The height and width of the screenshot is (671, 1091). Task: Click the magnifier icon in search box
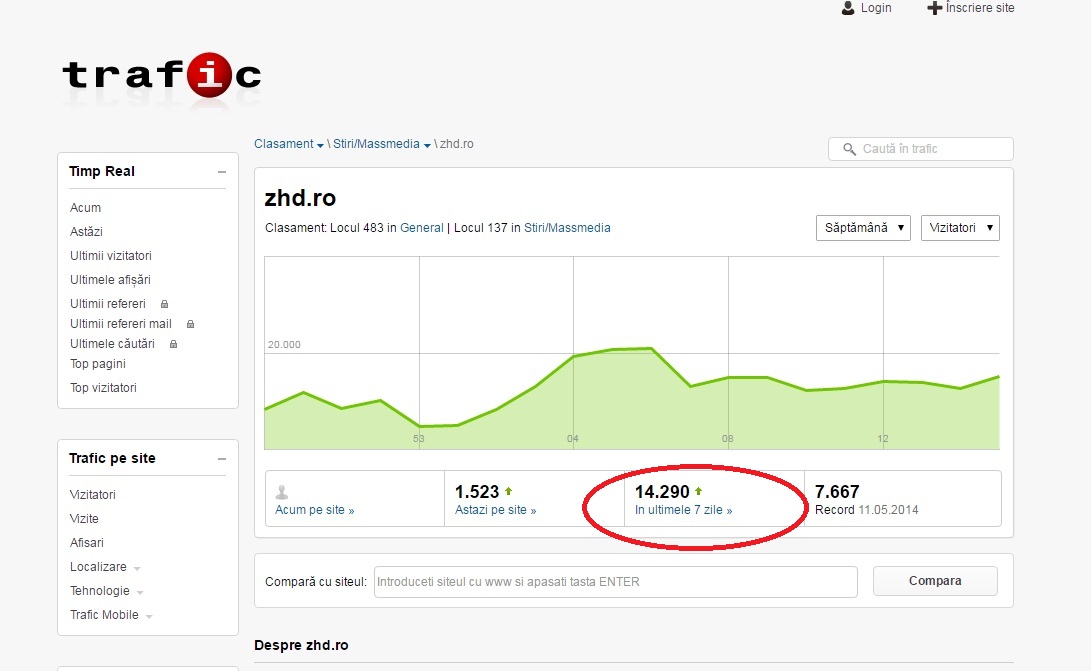pos(849,149)
